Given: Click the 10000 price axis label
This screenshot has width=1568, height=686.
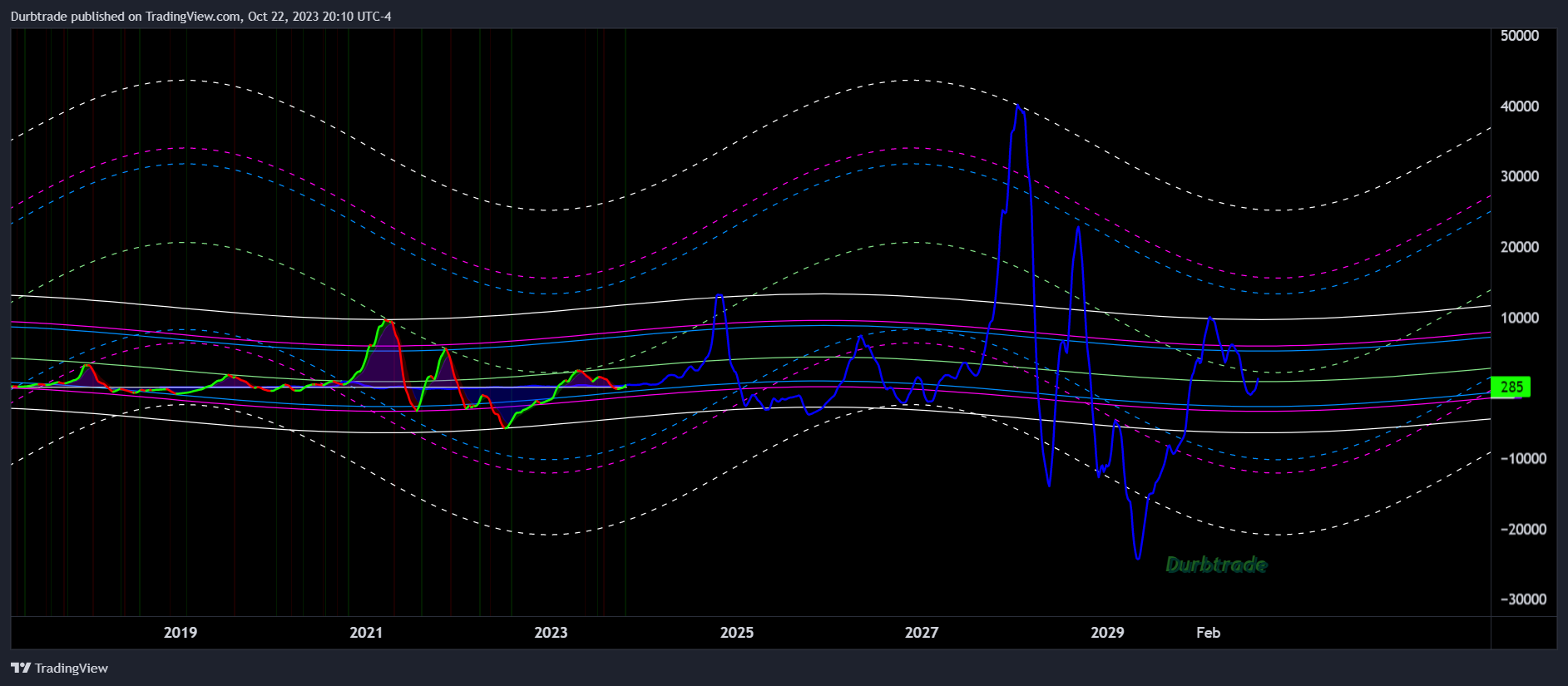Looking at the screenshot, I should [1520, 318].
